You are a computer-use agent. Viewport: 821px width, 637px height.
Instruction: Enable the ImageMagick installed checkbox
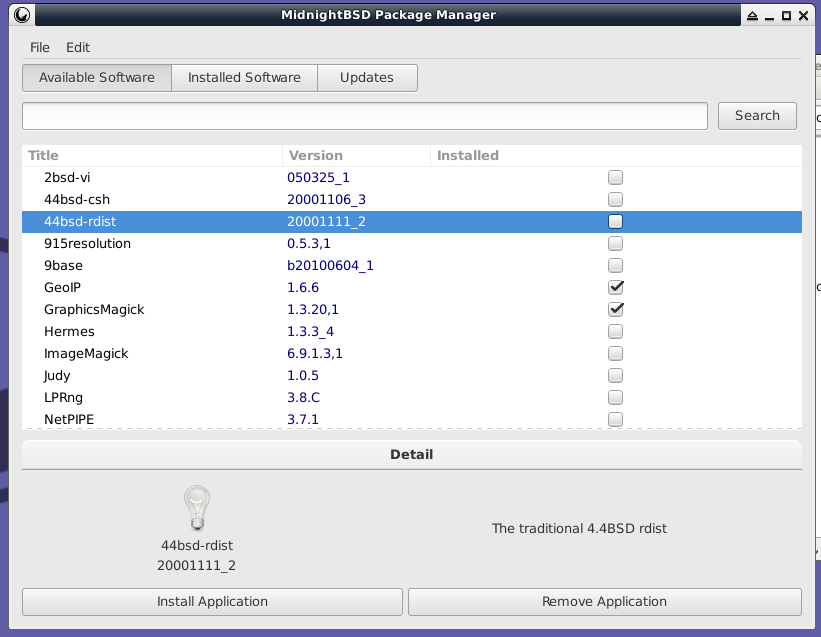tap(616, 353)
